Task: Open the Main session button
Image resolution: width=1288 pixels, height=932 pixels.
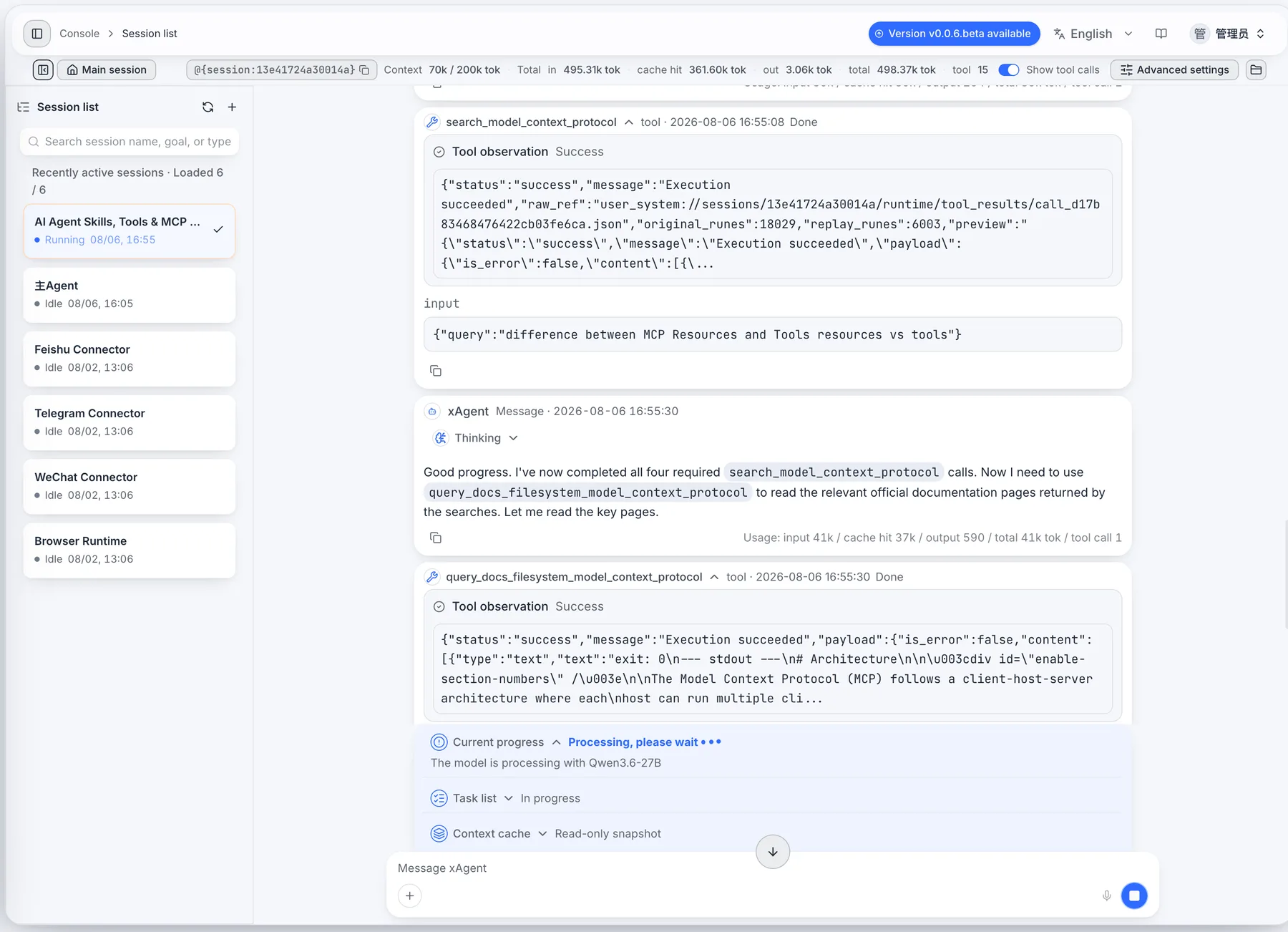Action: coord(107,69)
